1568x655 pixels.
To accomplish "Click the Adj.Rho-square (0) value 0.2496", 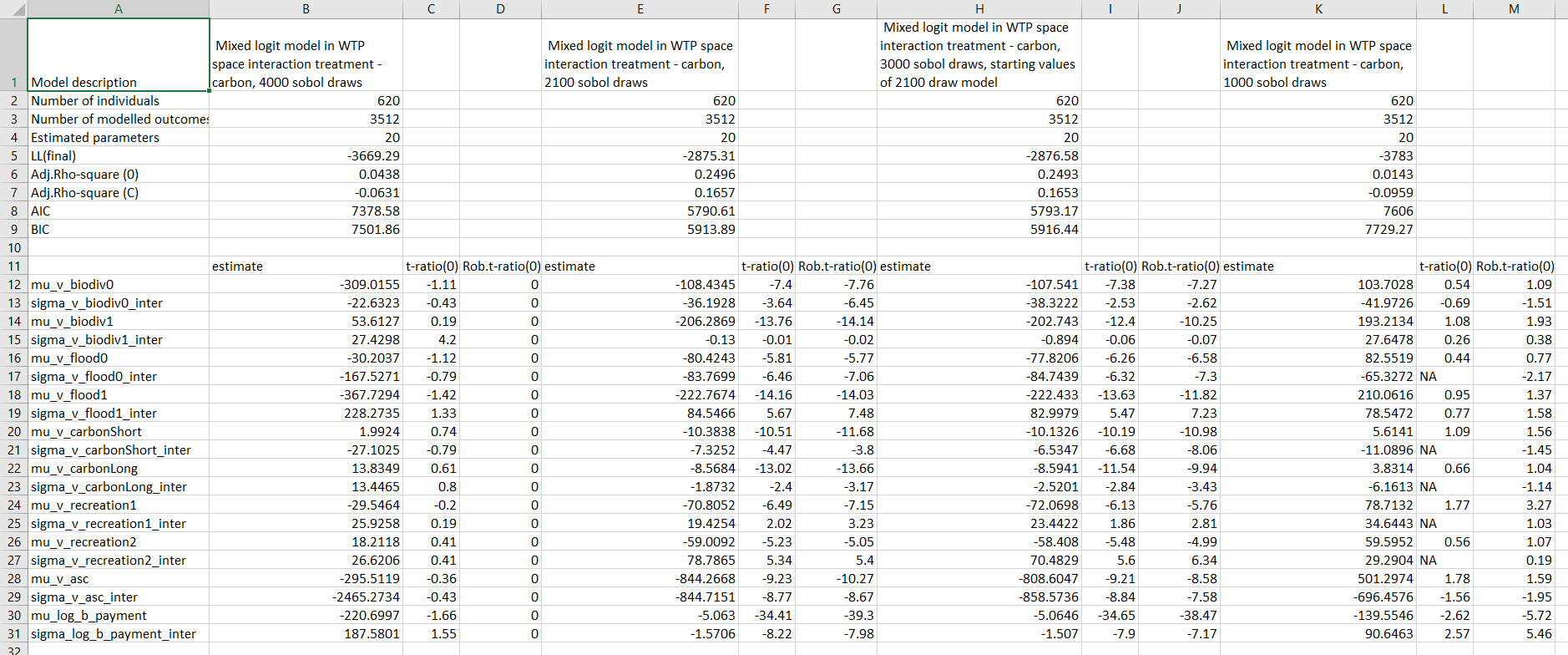I will 640,175.
